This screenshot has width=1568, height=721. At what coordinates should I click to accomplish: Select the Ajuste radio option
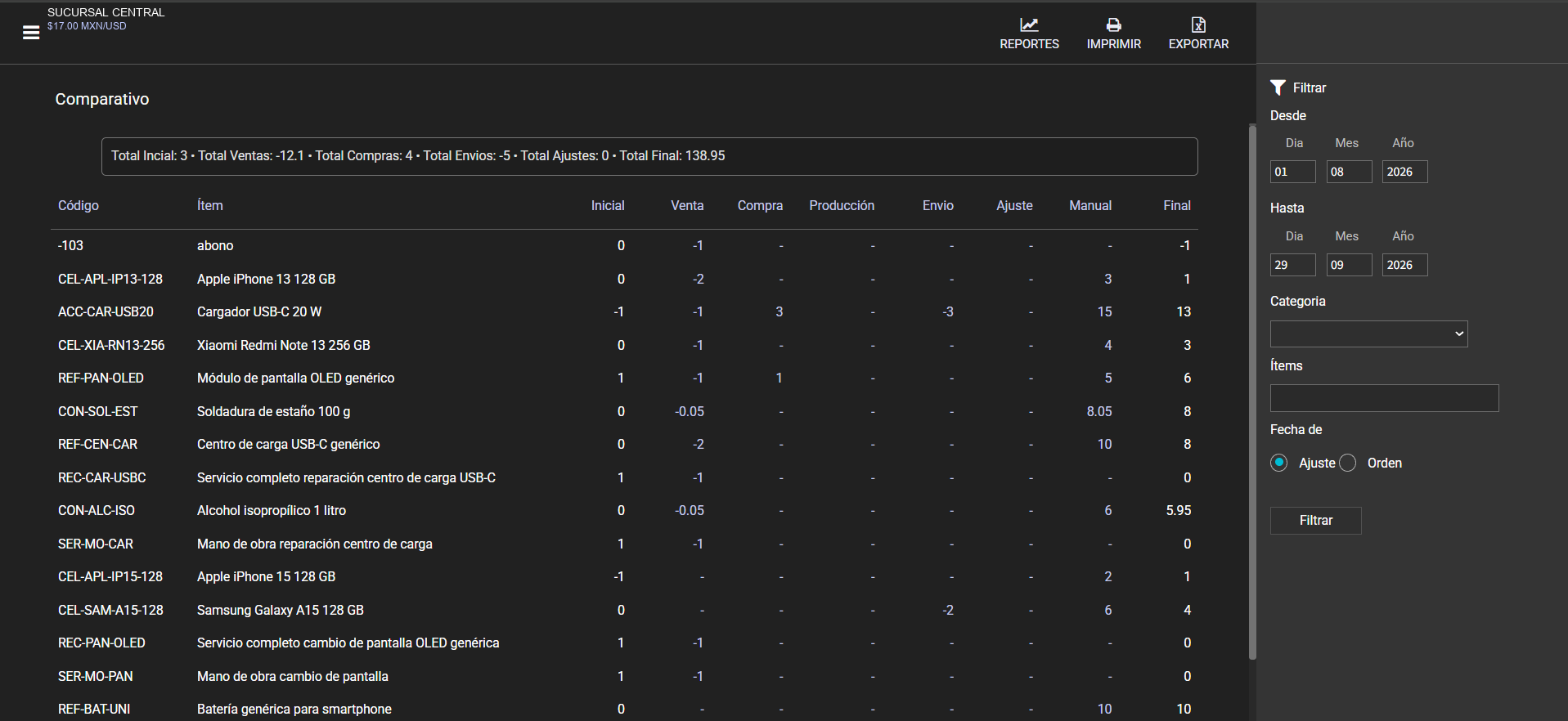click(1279, 463)
